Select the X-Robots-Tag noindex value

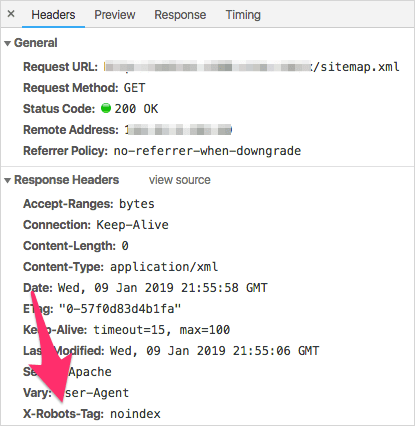point(135,414)
